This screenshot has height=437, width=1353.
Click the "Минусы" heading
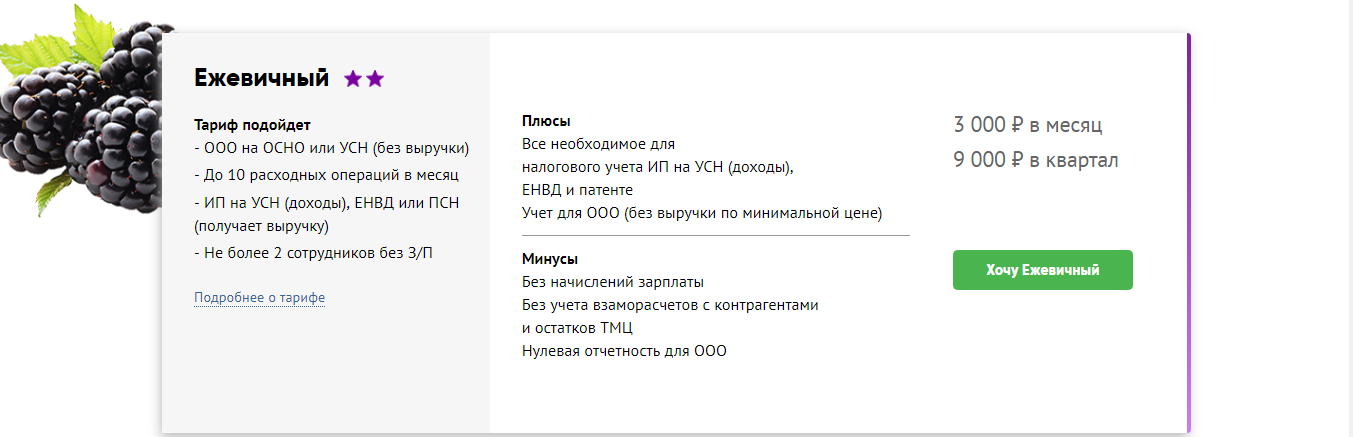tap(550, 259)
